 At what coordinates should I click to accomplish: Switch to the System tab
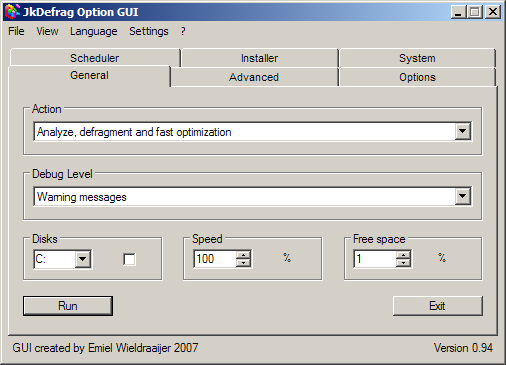(x=417, y=58)
